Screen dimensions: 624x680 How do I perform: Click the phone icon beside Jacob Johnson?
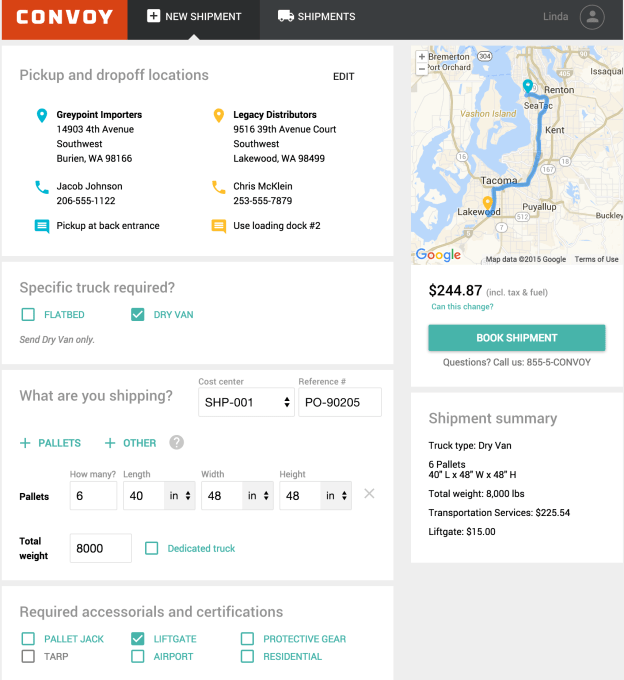(x=41, y=187)
